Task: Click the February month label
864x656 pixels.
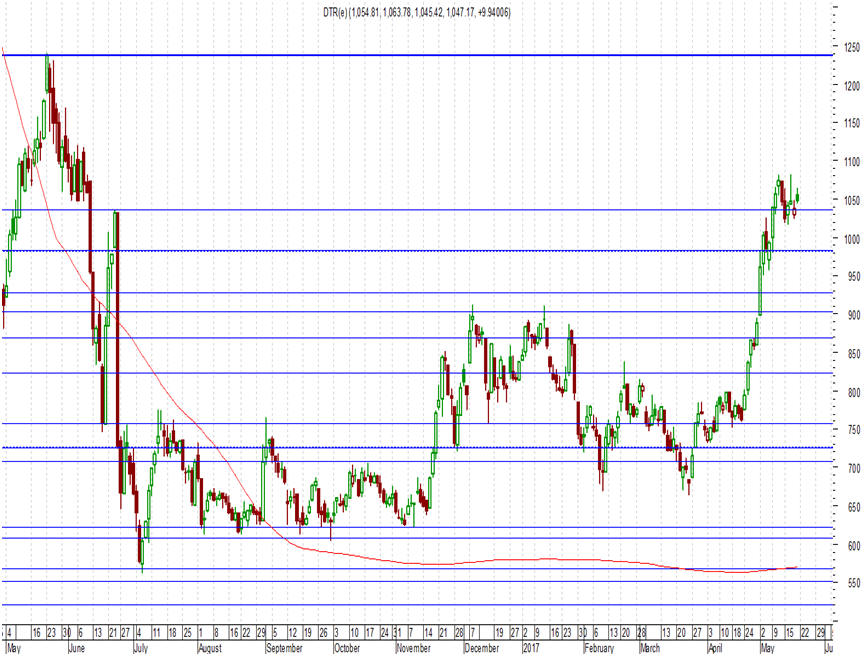Action: 598,648
